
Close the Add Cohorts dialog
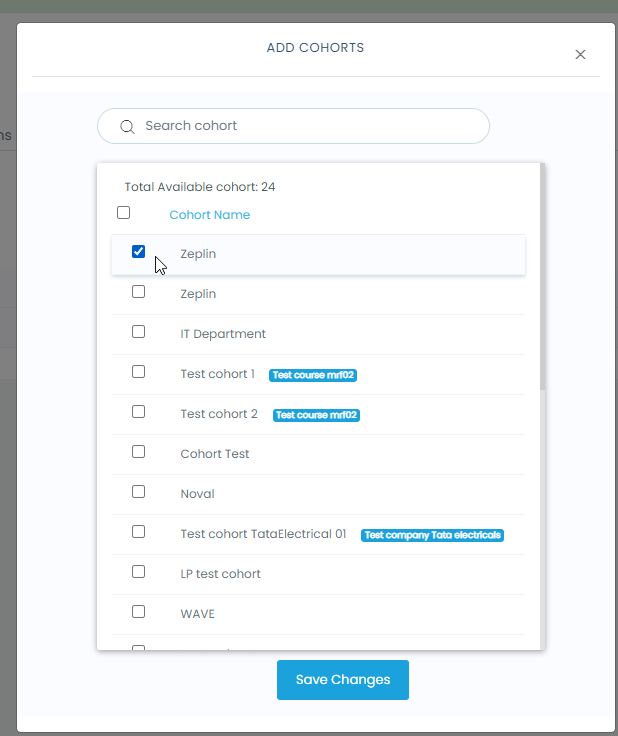point(580,55)
